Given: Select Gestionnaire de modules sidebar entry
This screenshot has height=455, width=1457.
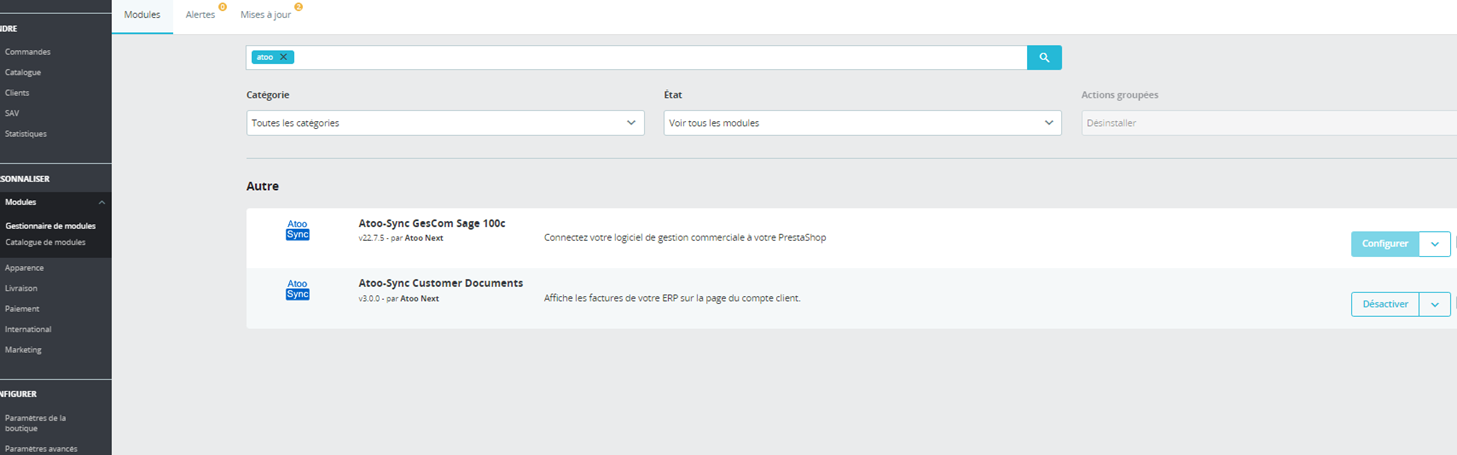Looking at the screenshot, I should 50,226.
